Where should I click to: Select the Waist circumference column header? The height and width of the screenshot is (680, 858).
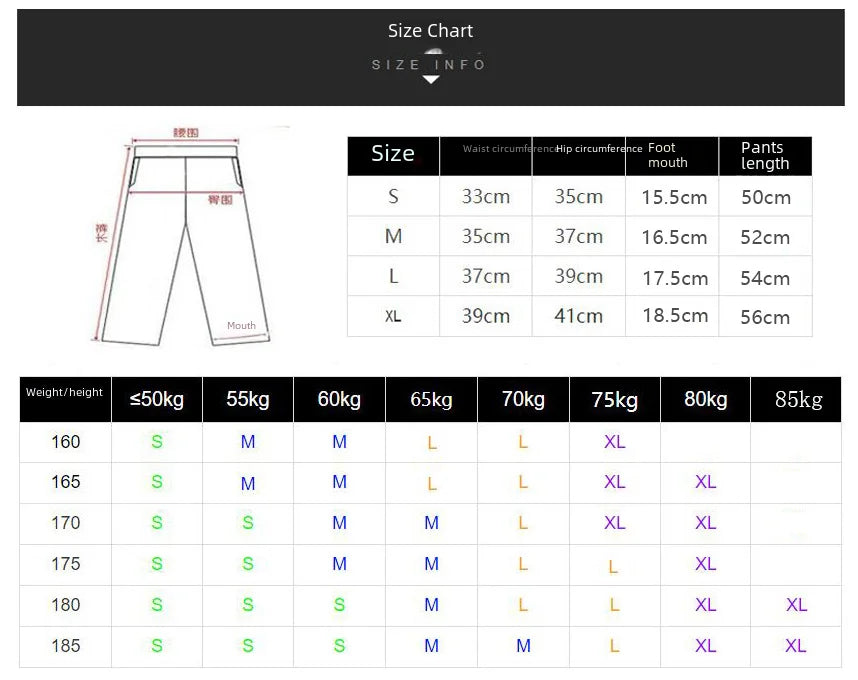486,149
